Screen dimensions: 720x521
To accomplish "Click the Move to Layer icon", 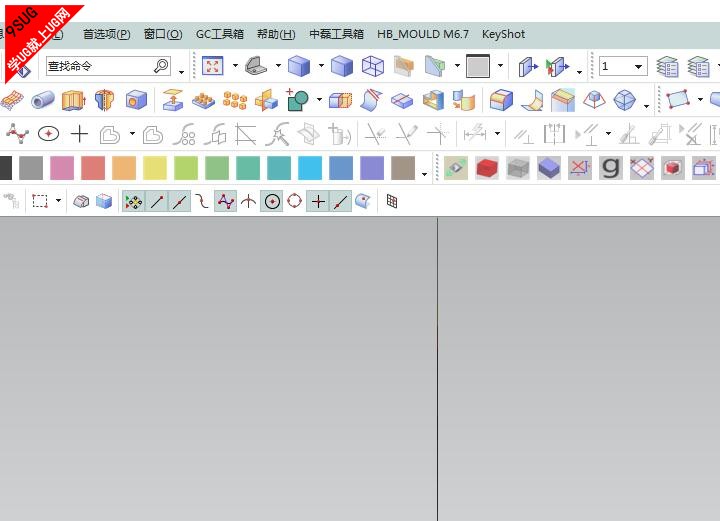I will 528,67.
